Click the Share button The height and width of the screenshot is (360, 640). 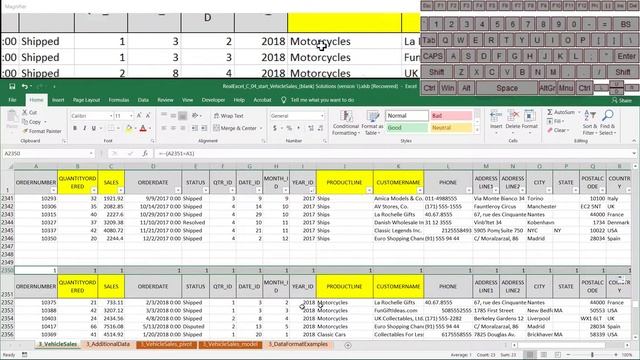pyautogui.click(x=622, y=100)
